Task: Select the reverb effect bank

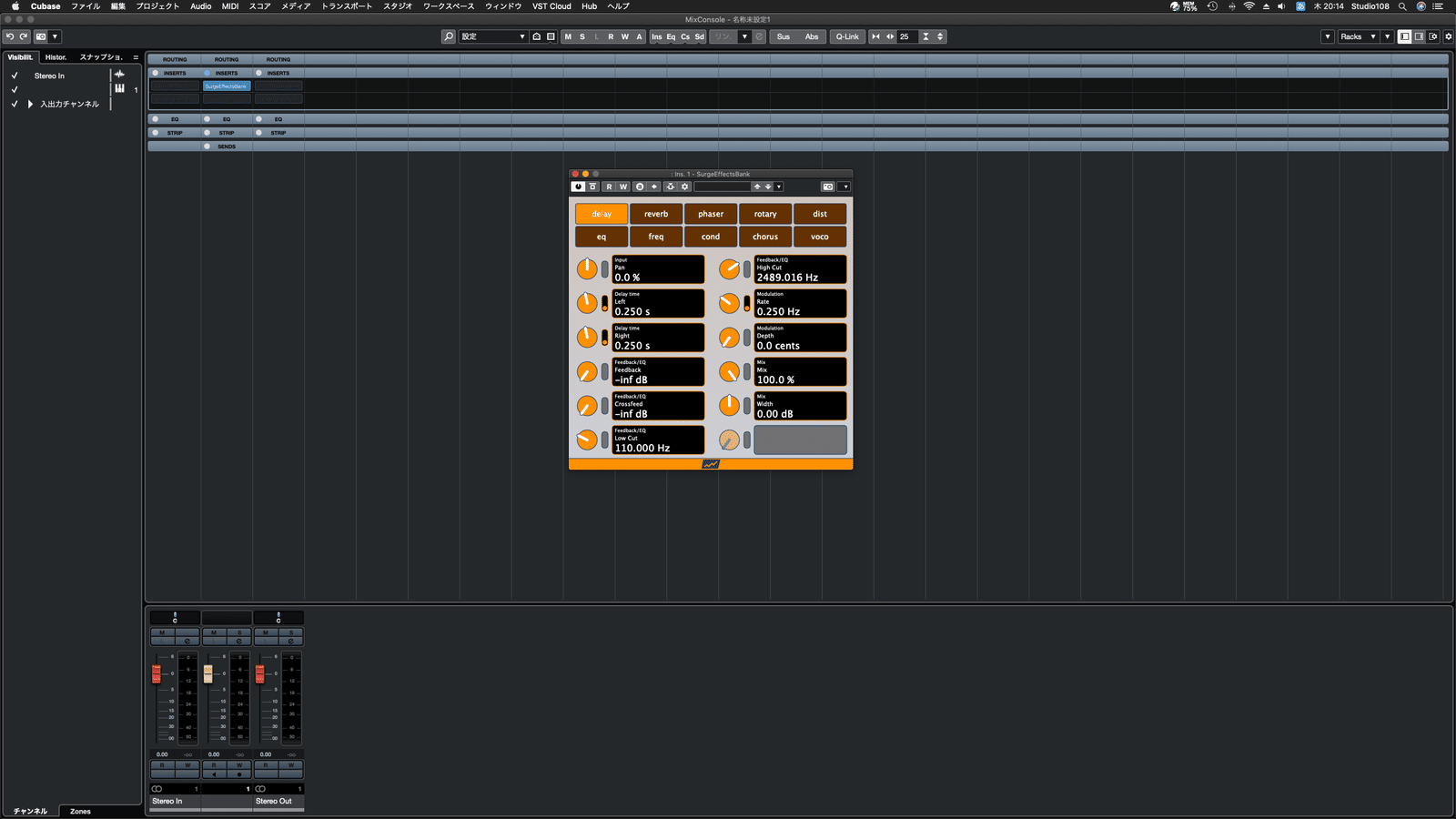Action: point(656,213)
